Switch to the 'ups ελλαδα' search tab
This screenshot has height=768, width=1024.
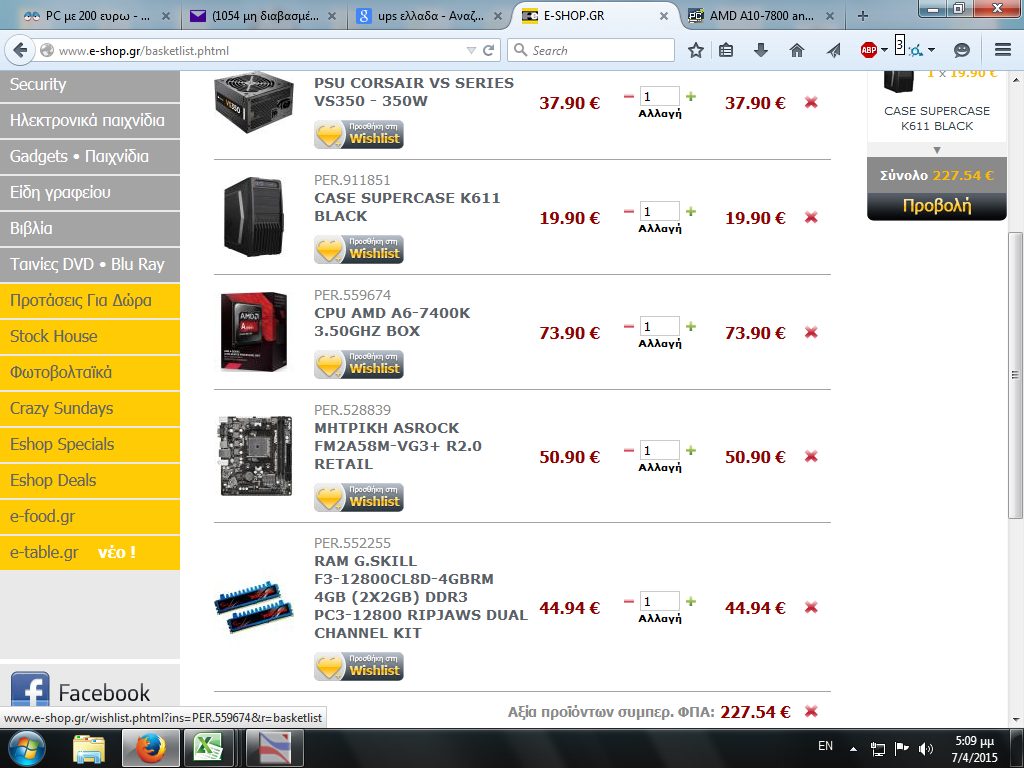(431, 16)
